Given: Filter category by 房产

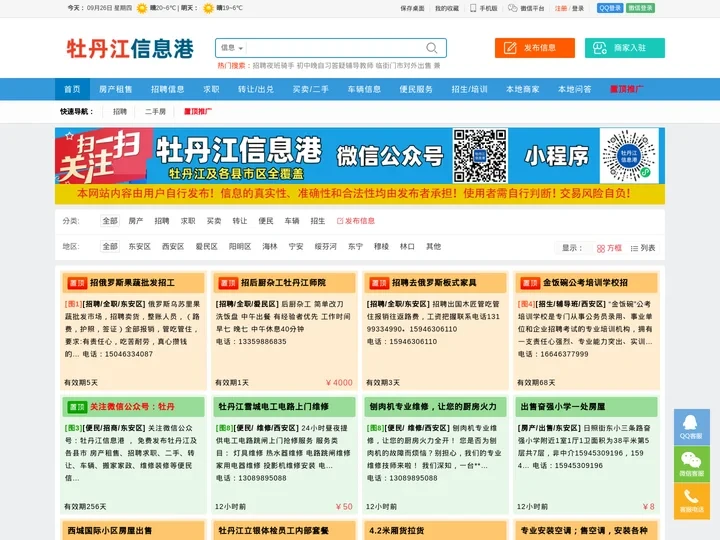Looking at the screenshot, I should coord(135,221).
